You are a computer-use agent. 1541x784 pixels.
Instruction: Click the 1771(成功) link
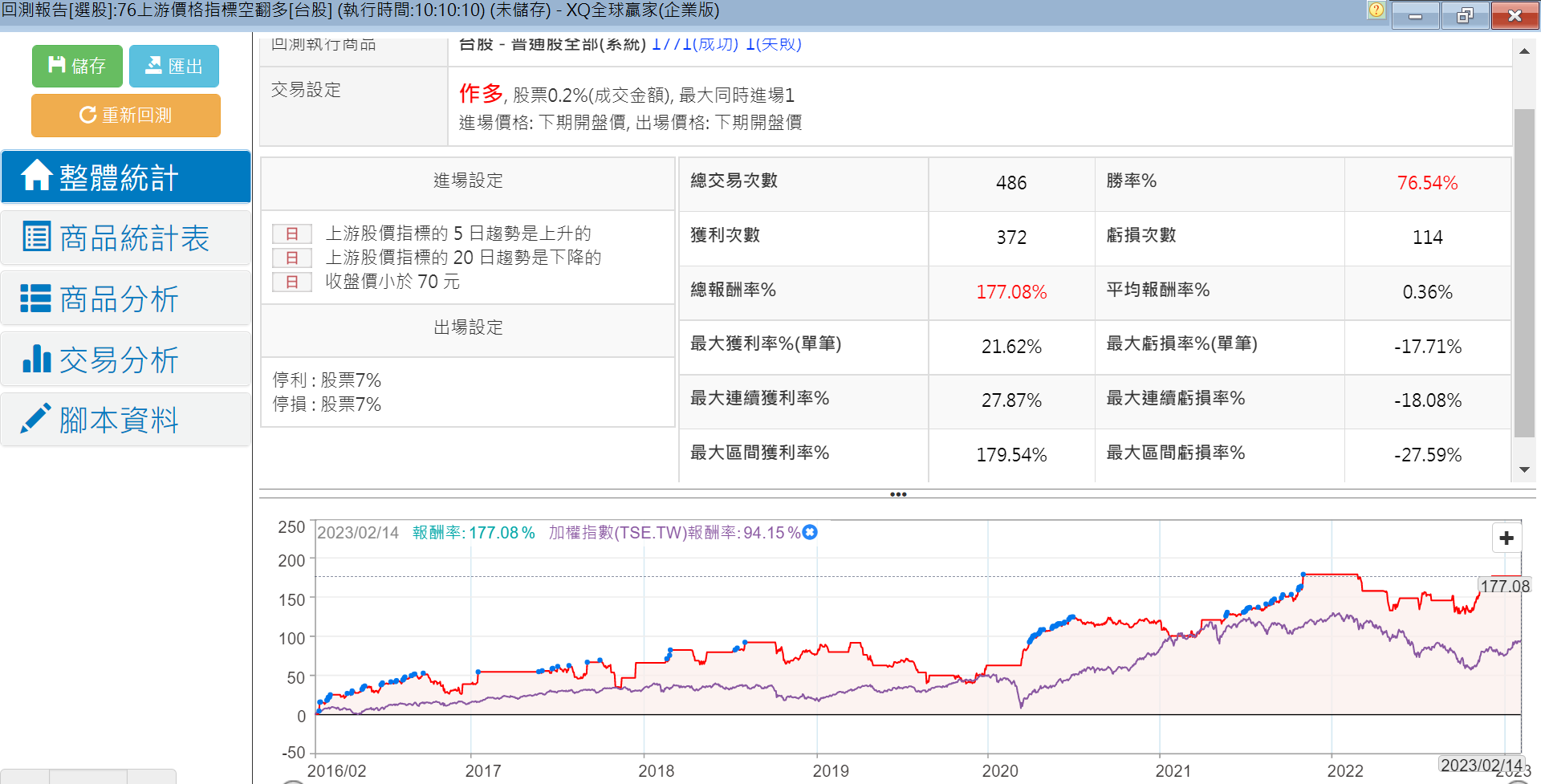pos(694,44)
